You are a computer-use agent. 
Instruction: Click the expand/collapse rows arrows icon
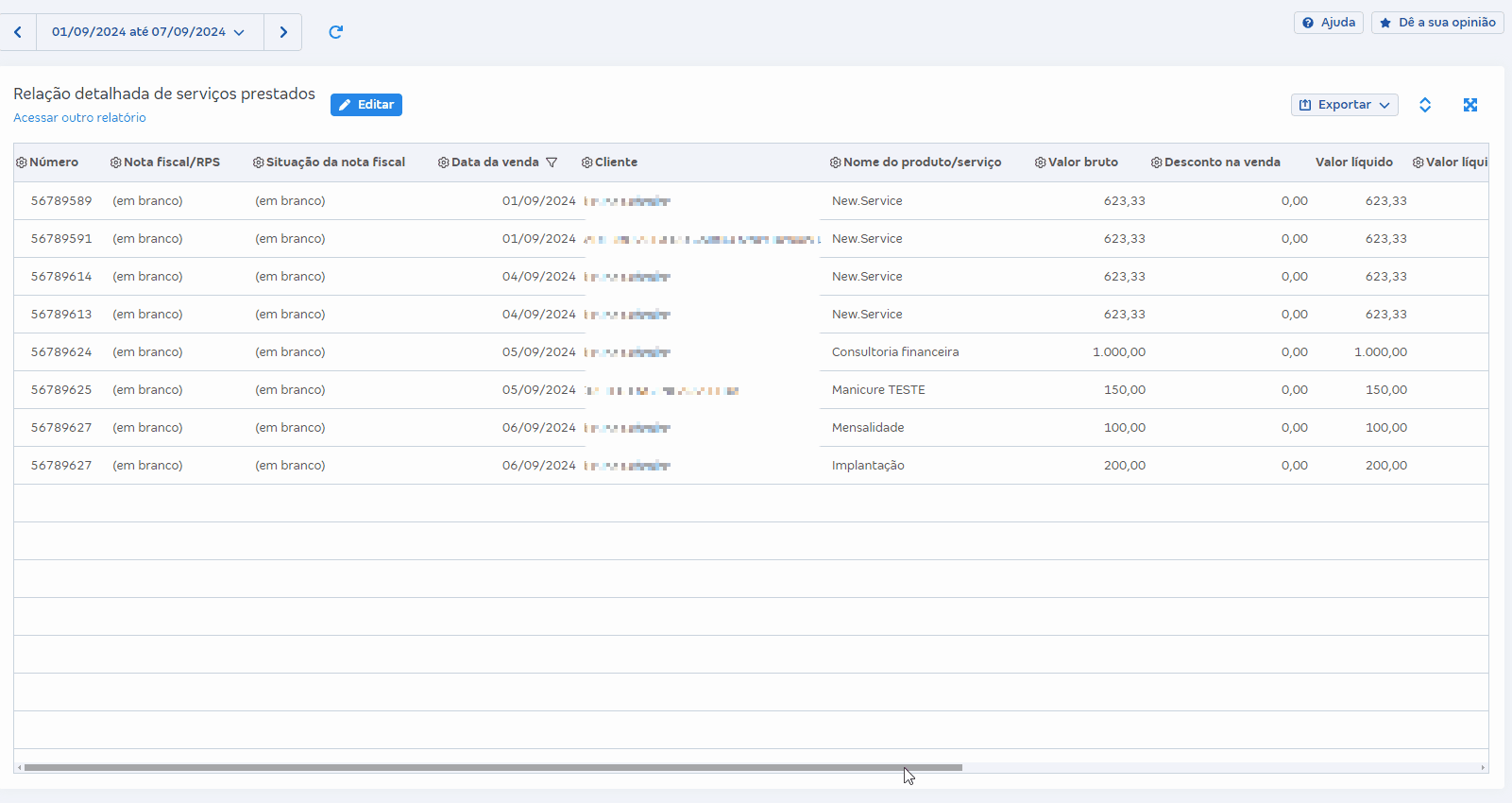tap(1425, 105)
